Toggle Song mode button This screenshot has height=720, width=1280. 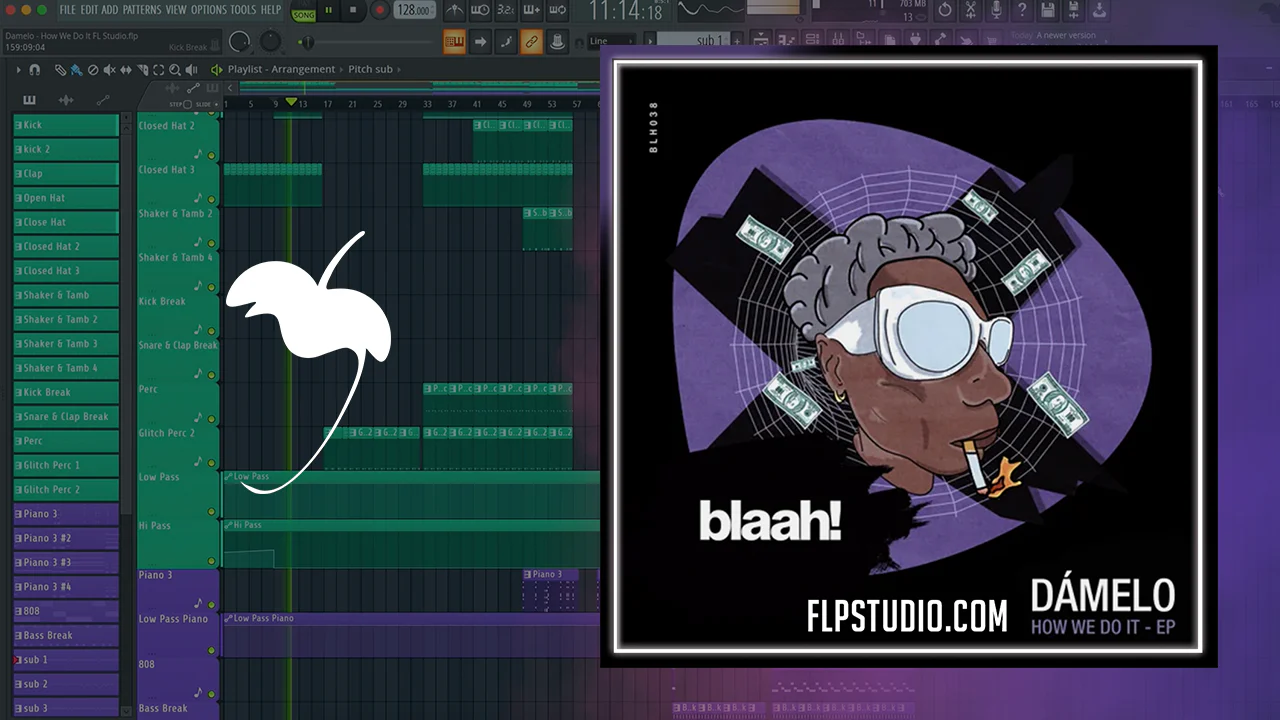[302, 13]
